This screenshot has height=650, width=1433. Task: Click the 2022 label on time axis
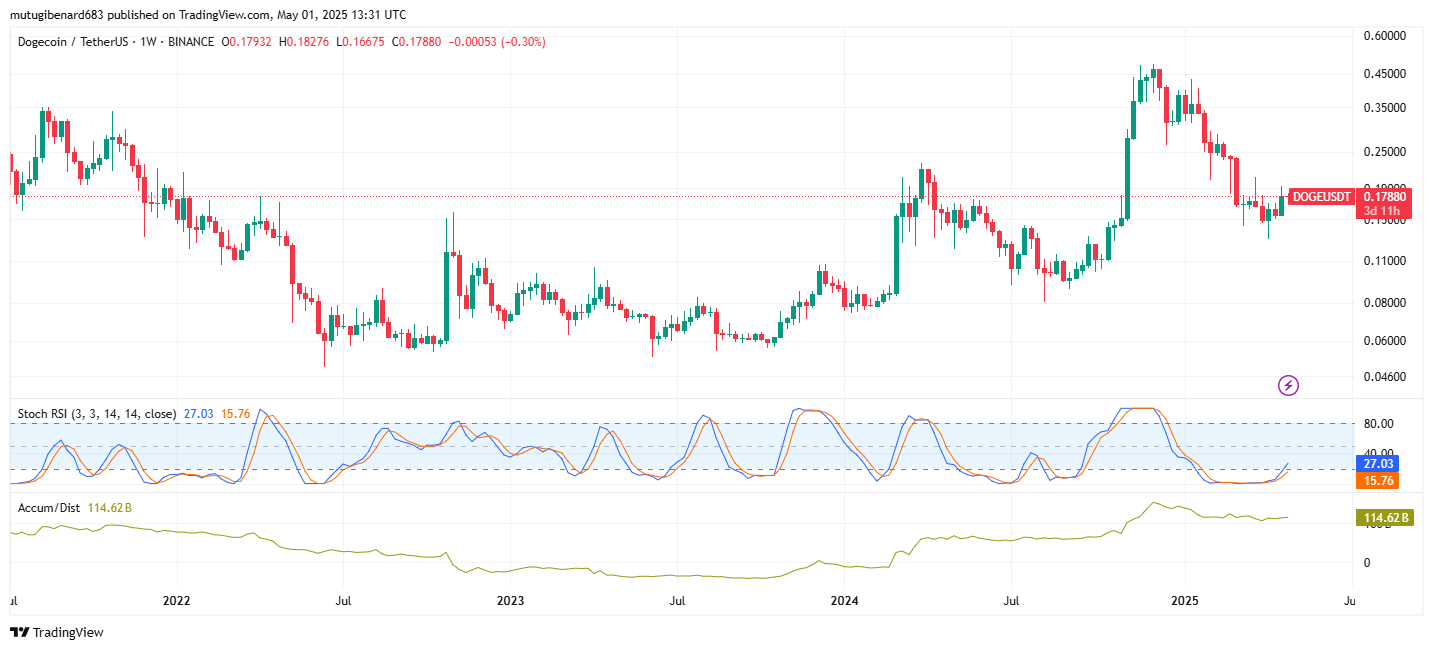tap(176, 601)
